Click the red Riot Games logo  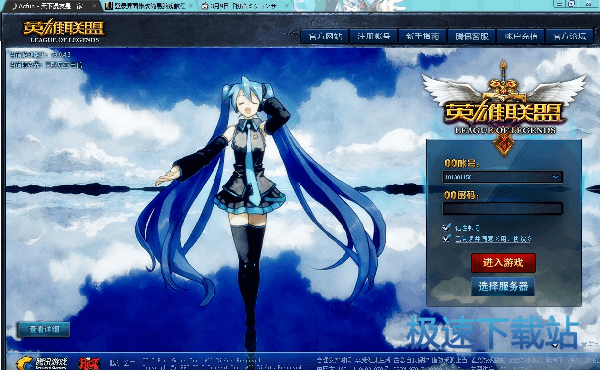click(x=89, y=363)
